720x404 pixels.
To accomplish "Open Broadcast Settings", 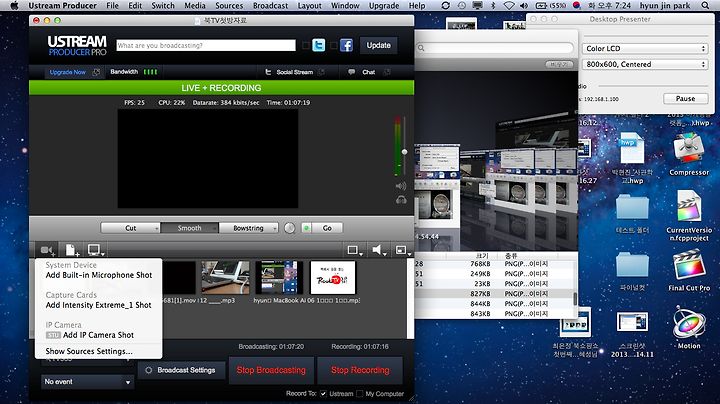I will pos(180,370).
